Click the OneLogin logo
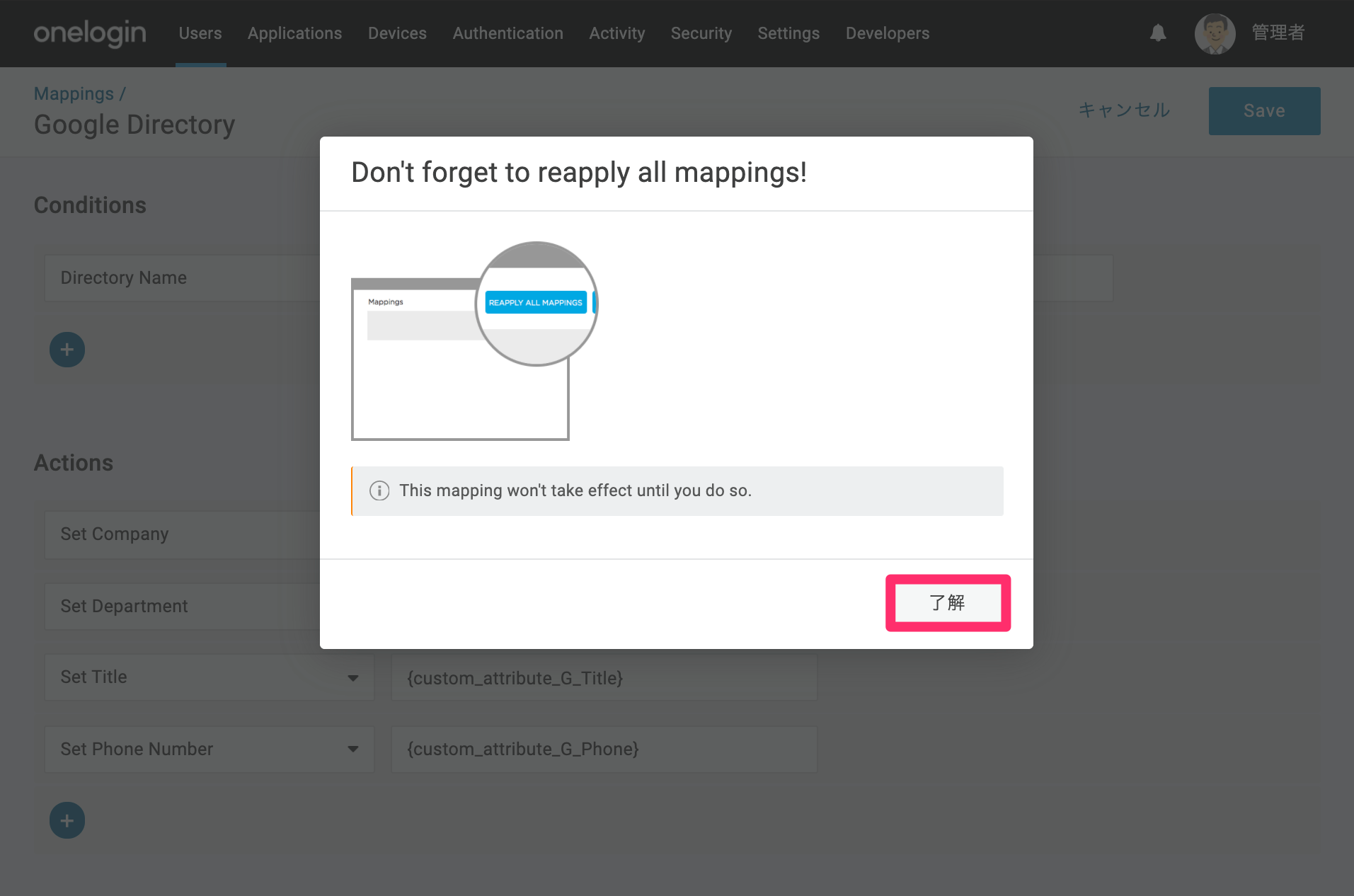Screen dimensions: 1354x896 (x=90, y=33)
